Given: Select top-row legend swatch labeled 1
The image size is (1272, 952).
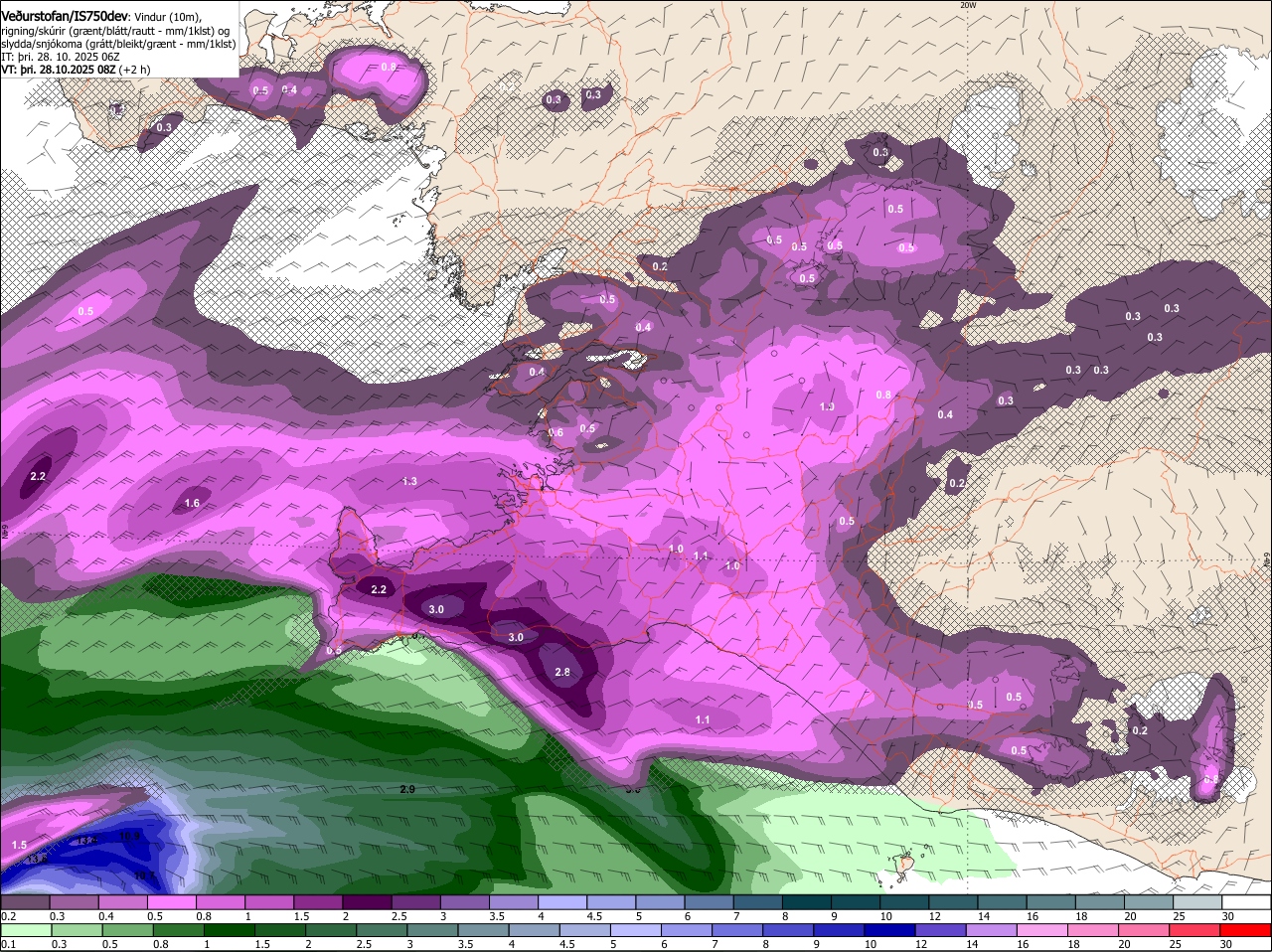Looking at the screenshot, I should tap(268, 901).
